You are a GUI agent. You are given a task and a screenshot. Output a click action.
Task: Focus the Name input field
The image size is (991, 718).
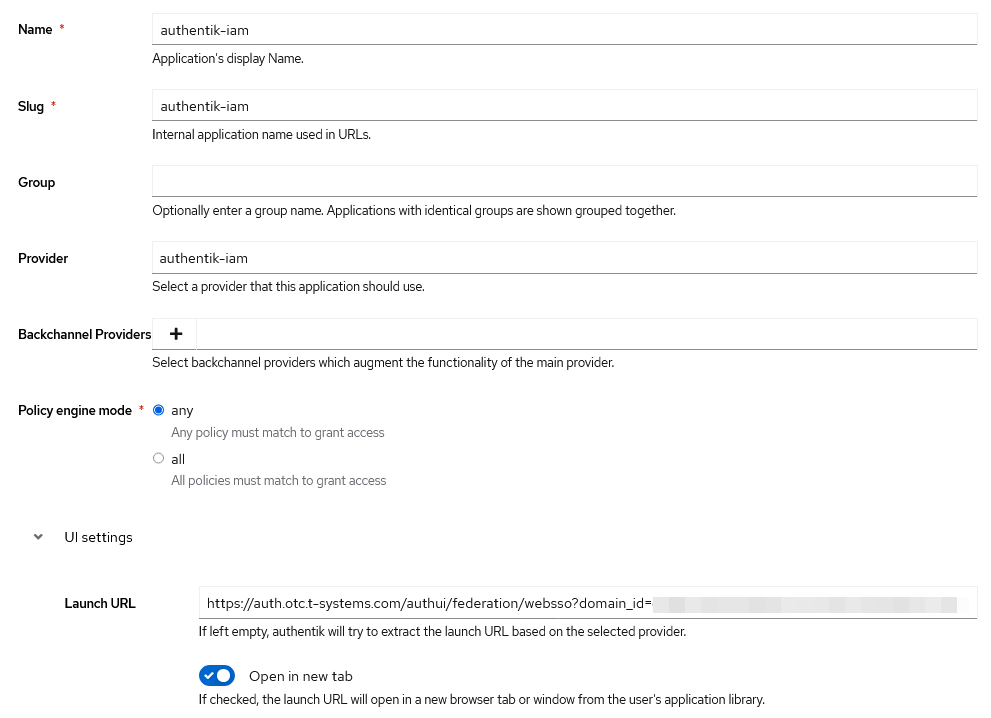click(x=564, y=30)
